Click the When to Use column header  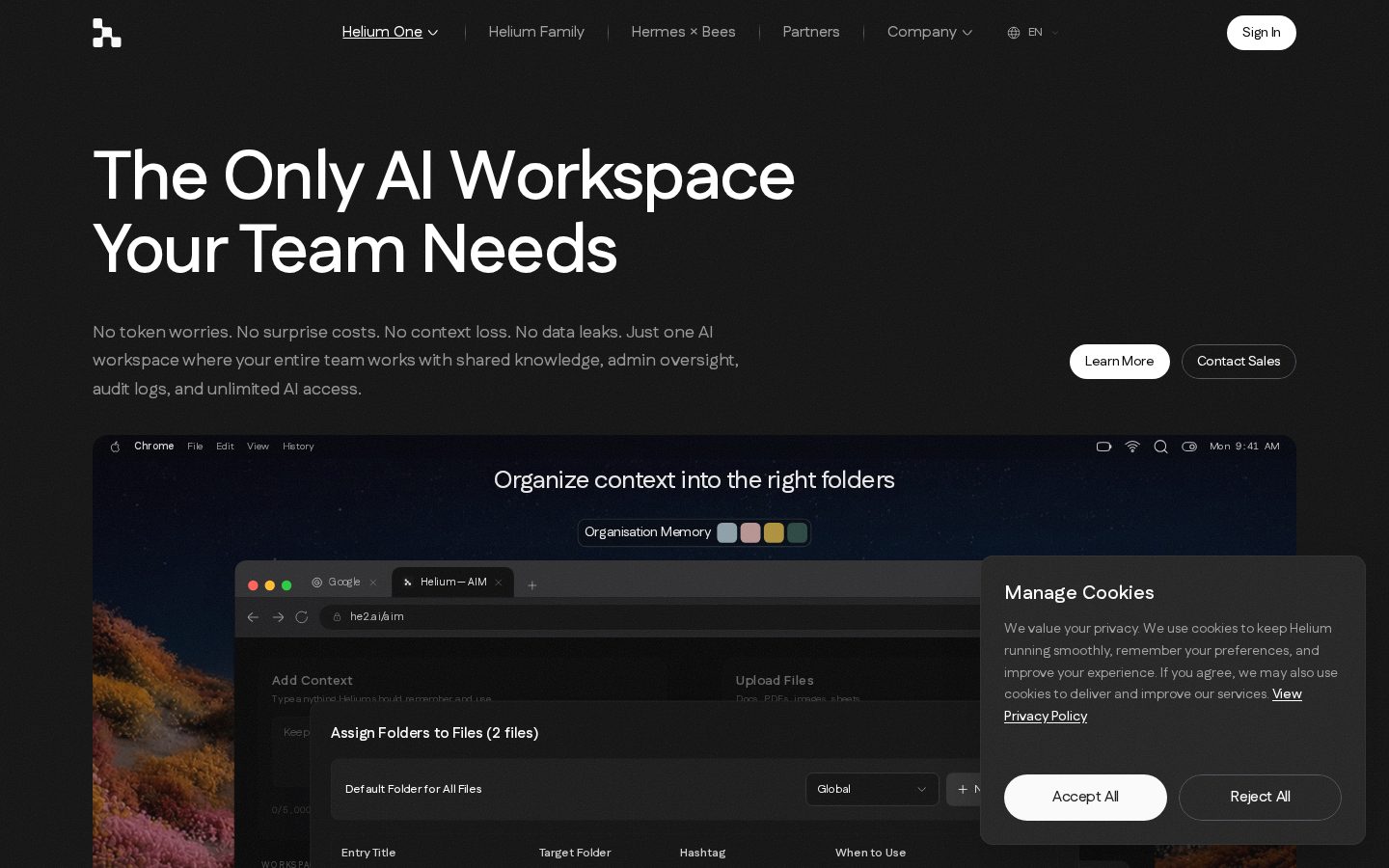(x=870, y=853)
